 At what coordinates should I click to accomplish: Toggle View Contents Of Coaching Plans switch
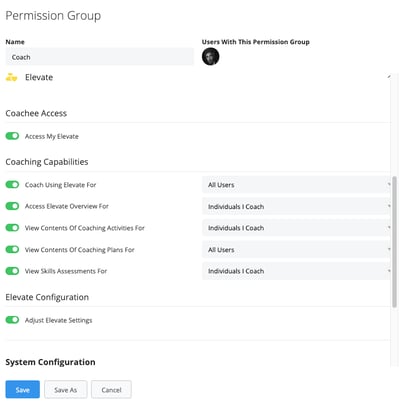coord(12,249)
